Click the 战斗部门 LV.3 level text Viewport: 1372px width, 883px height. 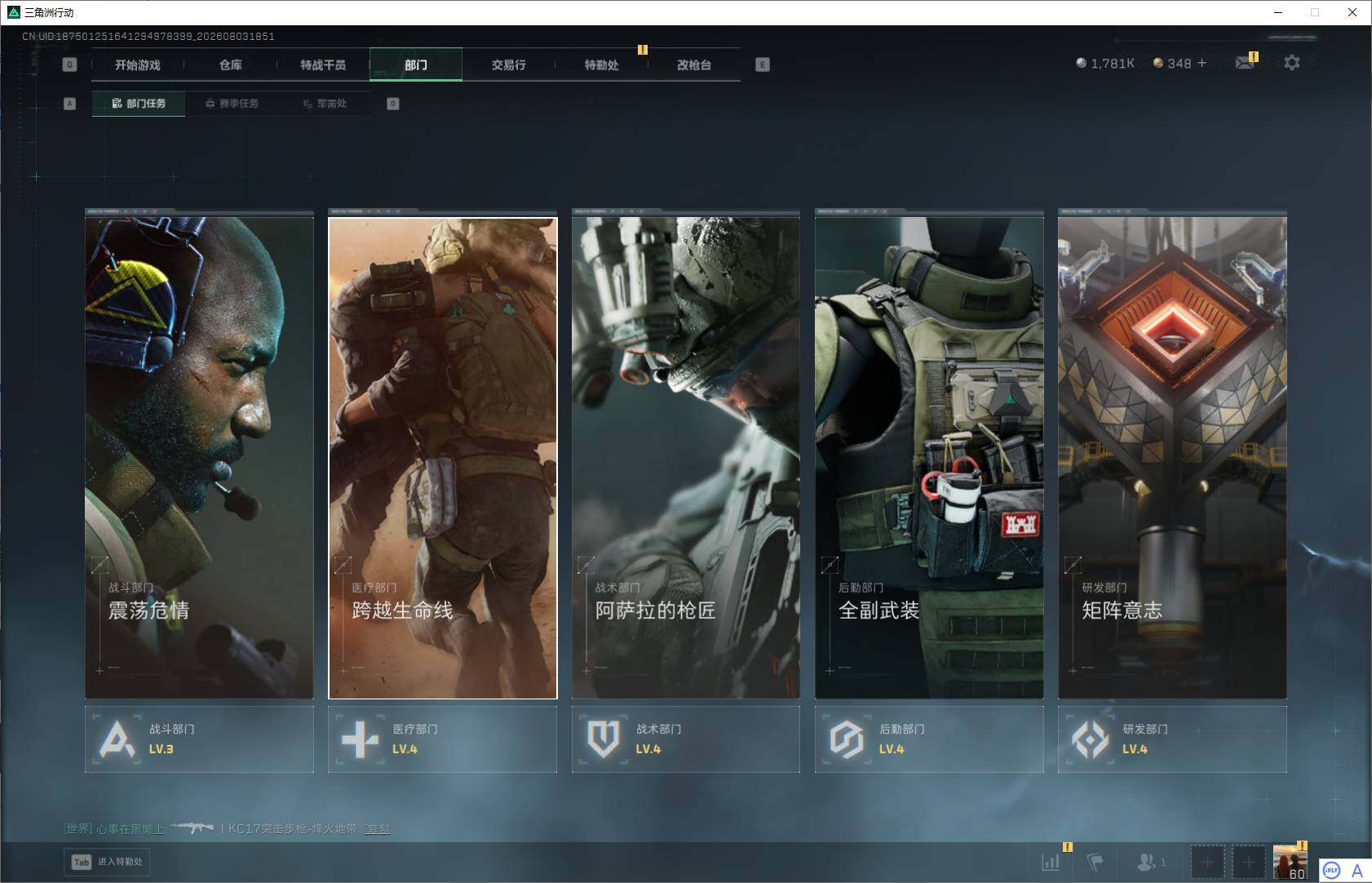(x=161, y=749)
